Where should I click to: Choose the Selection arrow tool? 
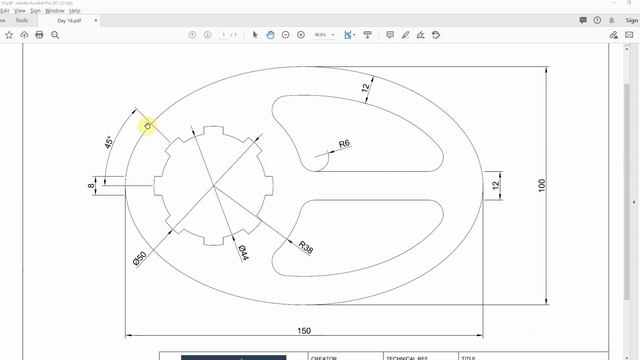pos(255,35)
